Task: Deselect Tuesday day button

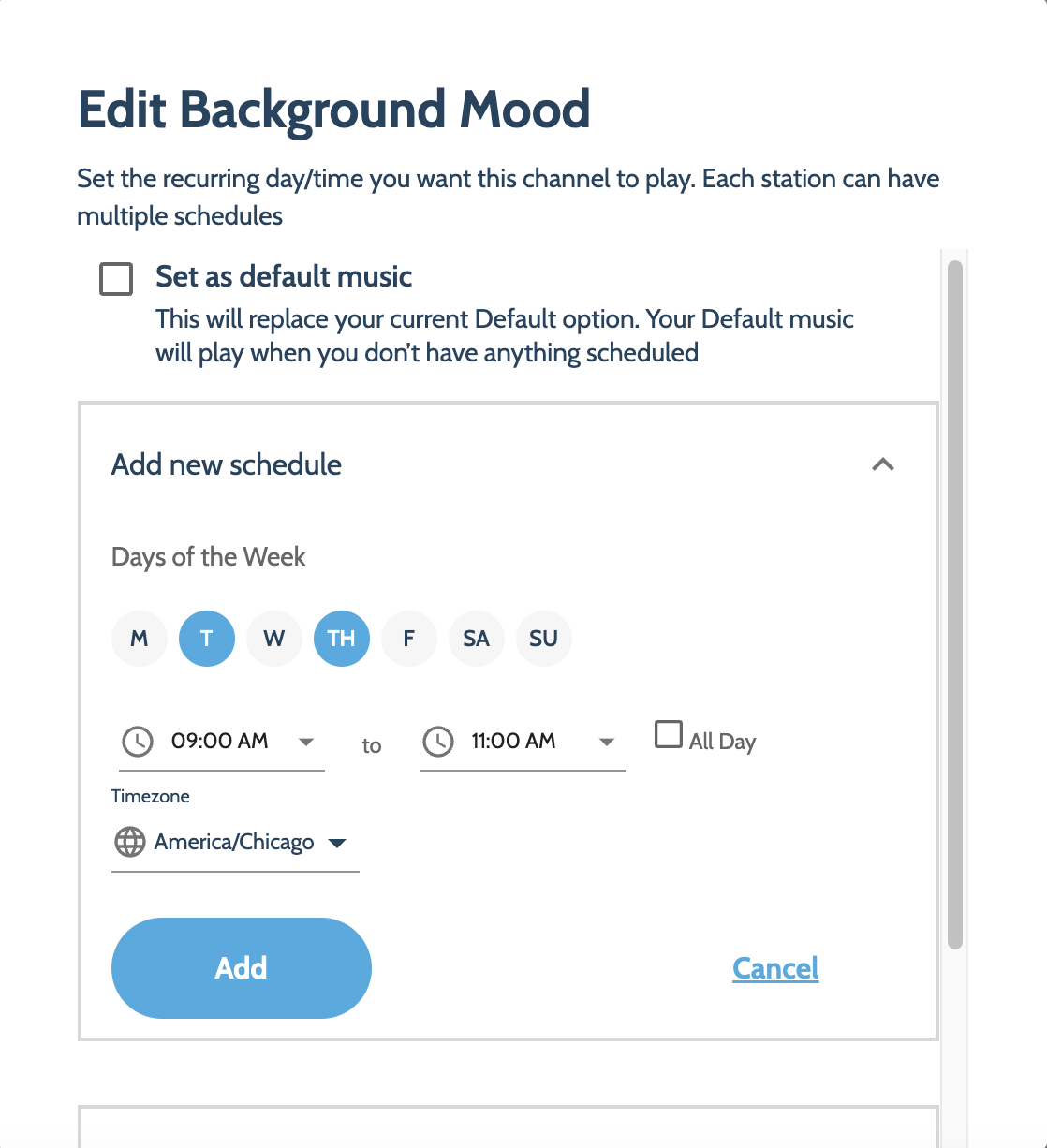Action: click(207, 639)
